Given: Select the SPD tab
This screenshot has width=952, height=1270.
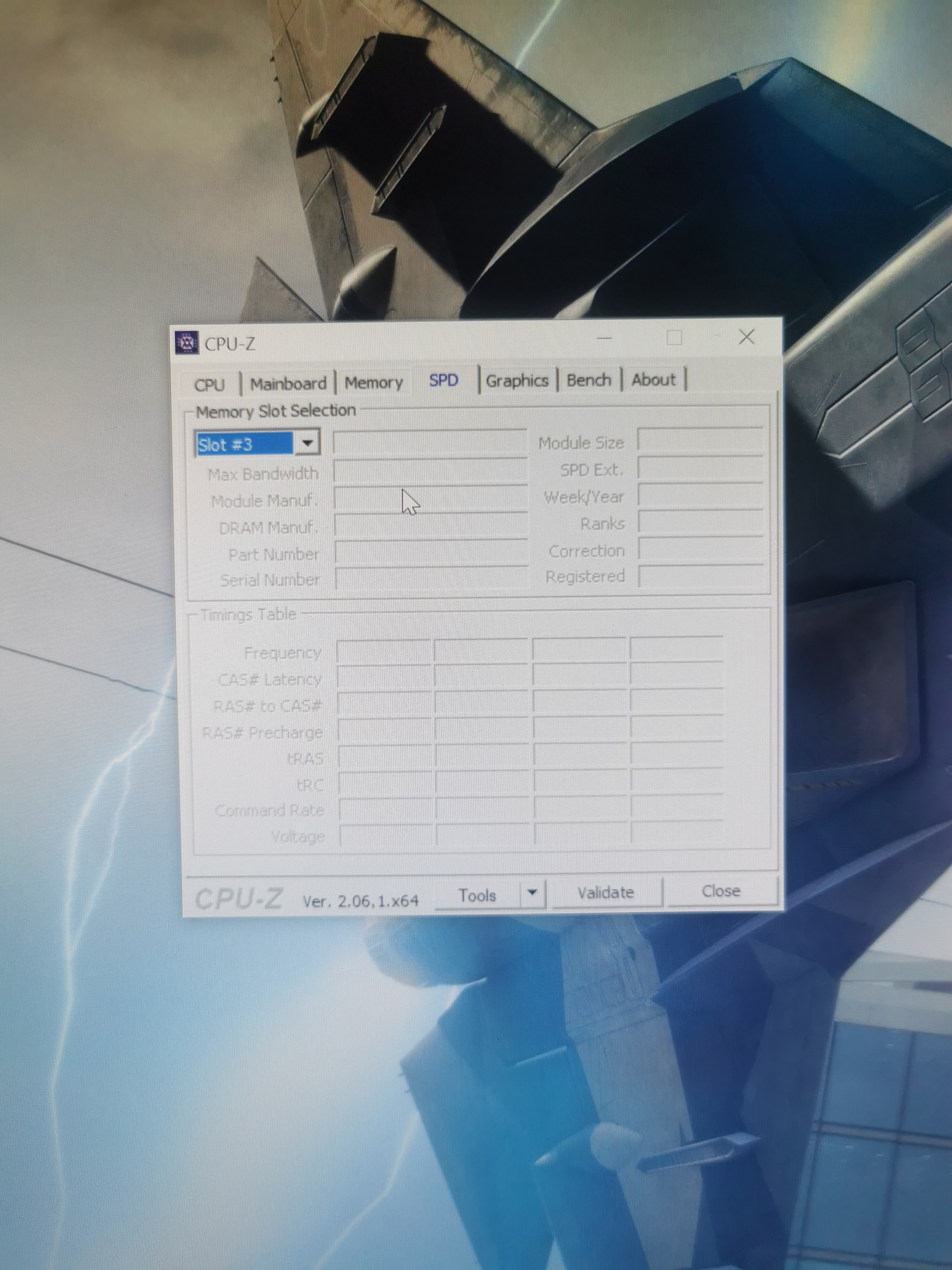Looking at the screenshot, I should click(x=444, y=381).
